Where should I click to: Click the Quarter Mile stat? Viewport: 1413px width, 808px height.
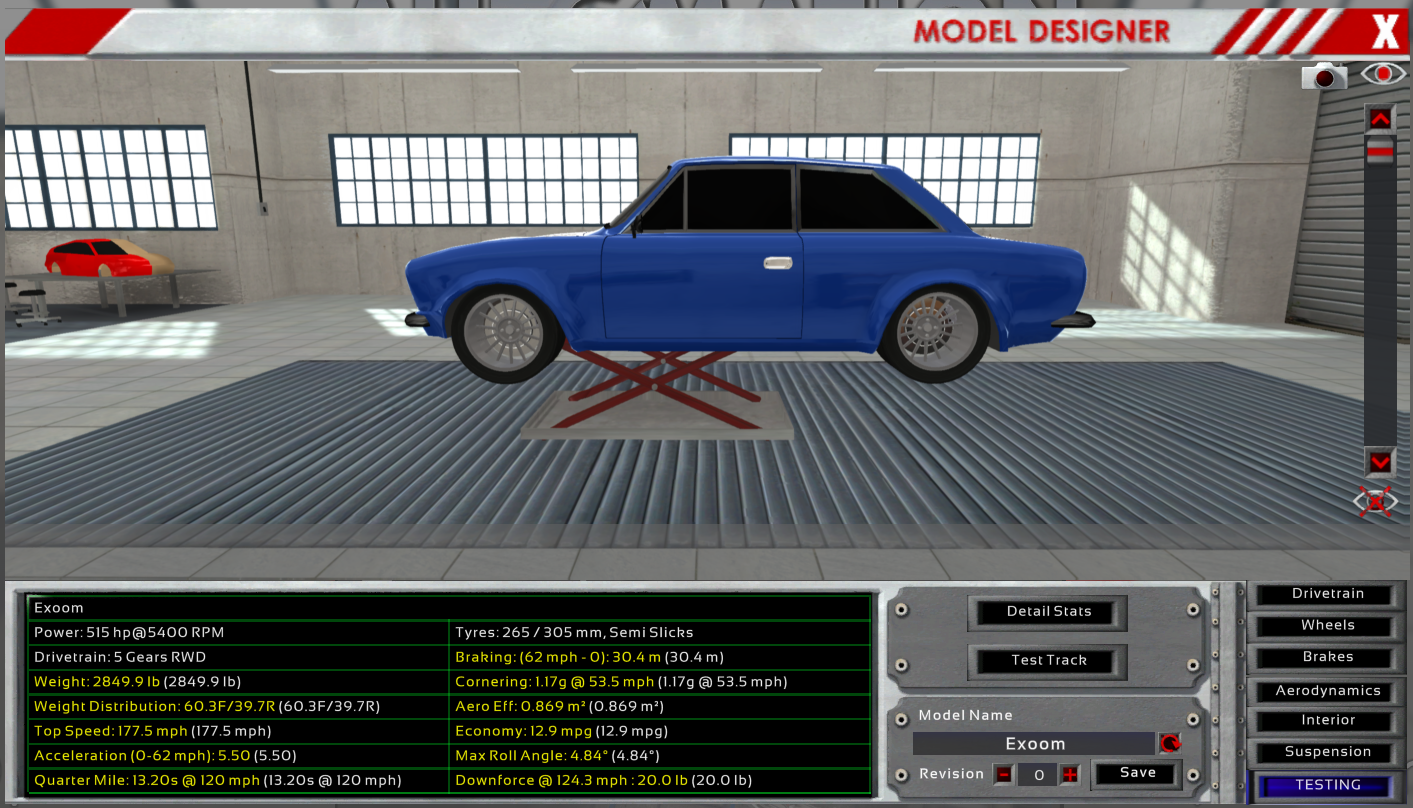[239, 780]
